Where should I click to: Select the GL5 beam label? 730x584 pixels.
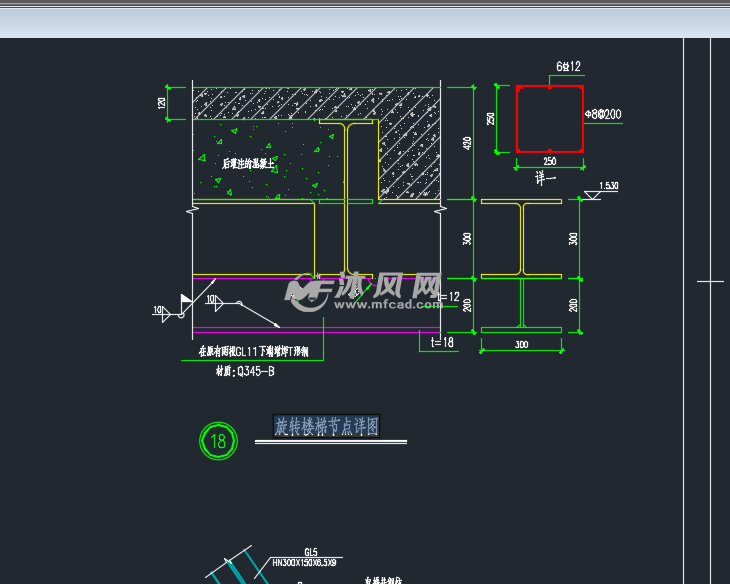tap(311, 552)
